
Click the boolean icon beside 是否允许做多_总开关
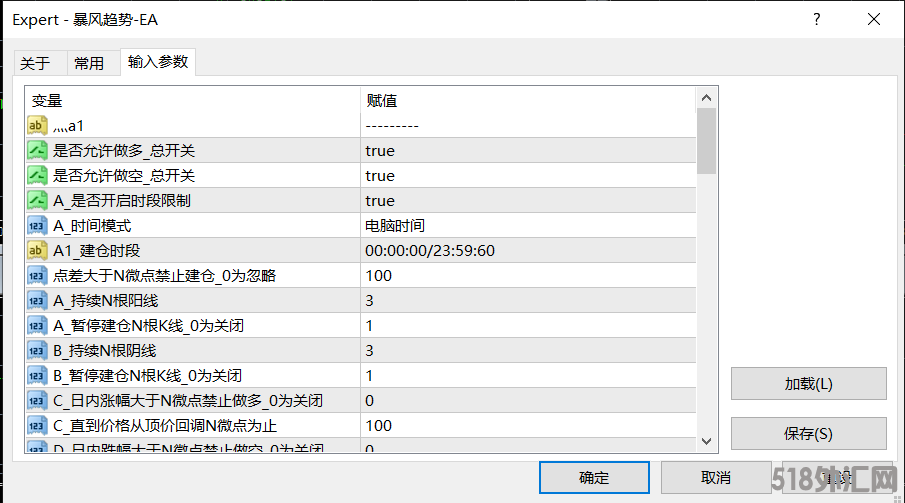37,150
